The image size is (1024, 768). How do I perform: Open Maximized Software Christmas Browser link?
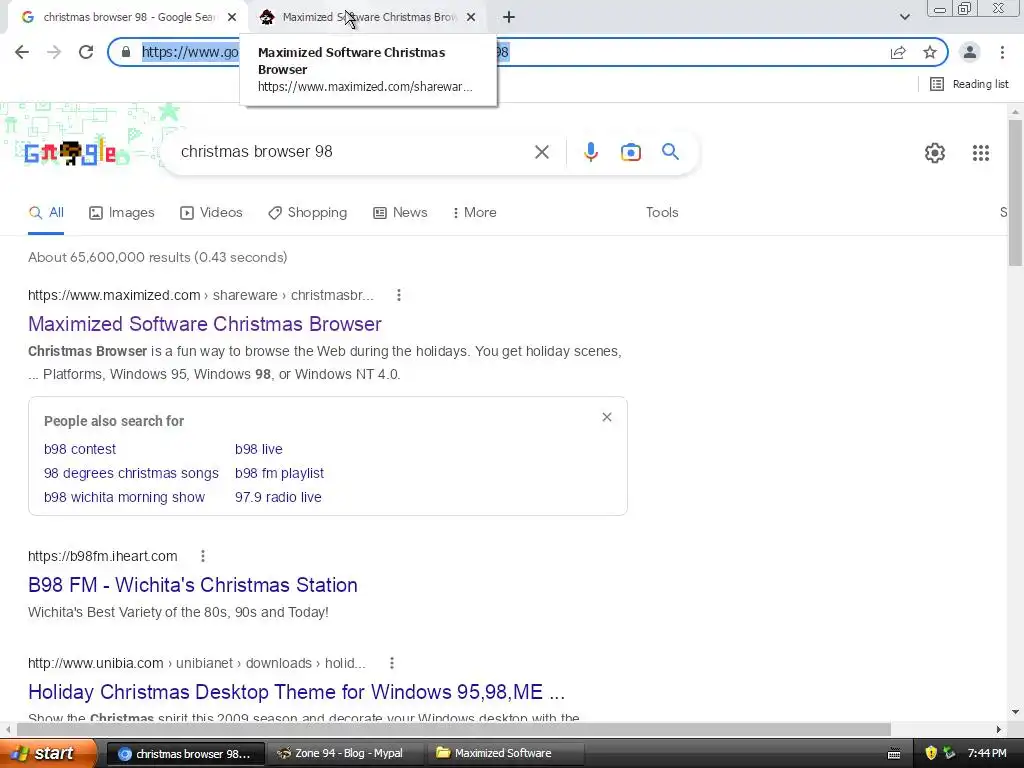204,324
